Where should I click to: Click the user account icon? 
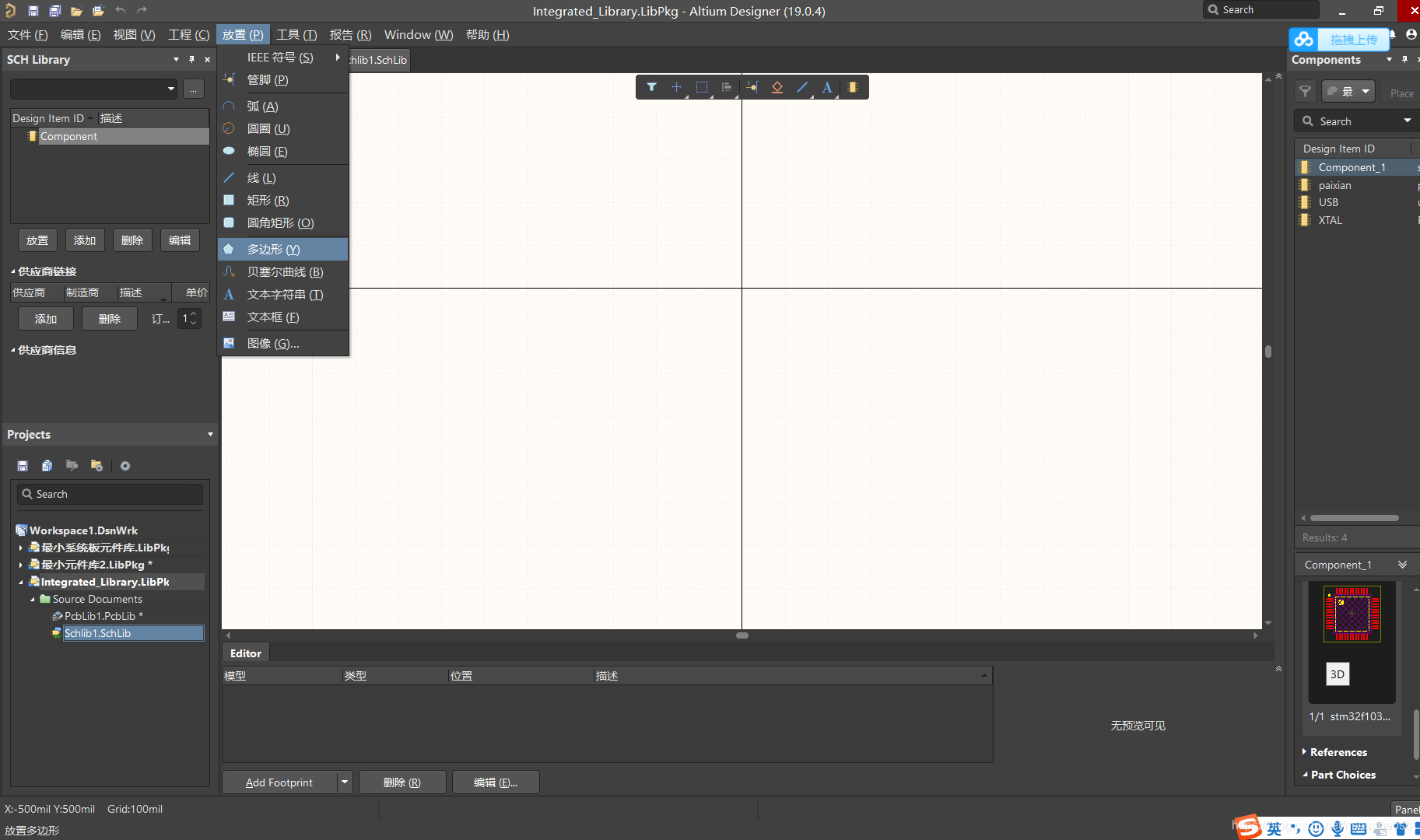[1411, 34]
